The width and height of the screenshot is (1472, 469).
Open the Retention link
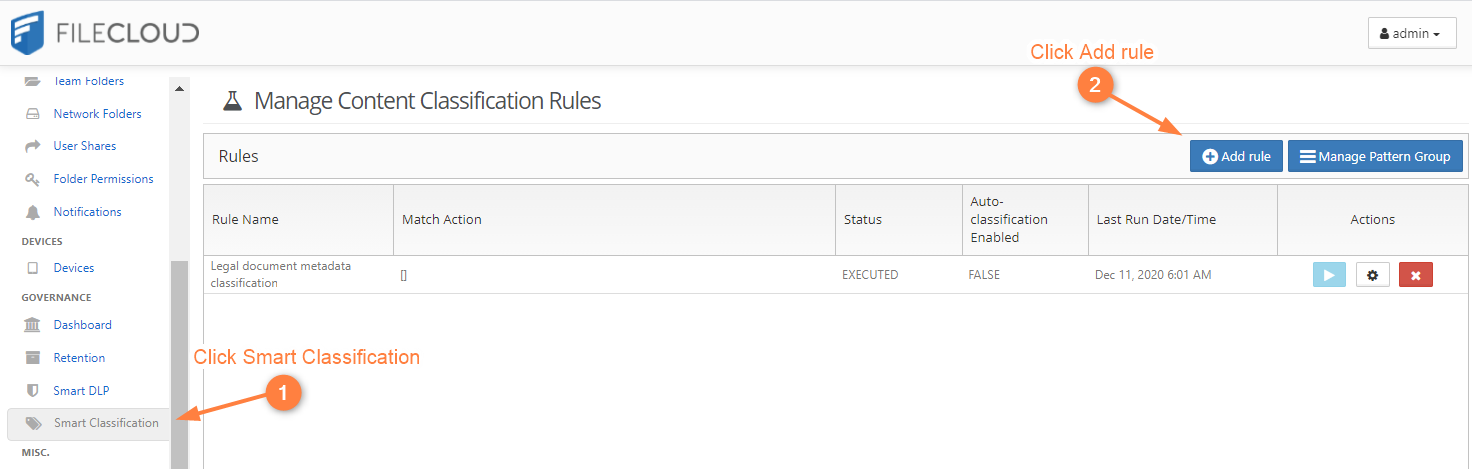[x=79, y=358]
